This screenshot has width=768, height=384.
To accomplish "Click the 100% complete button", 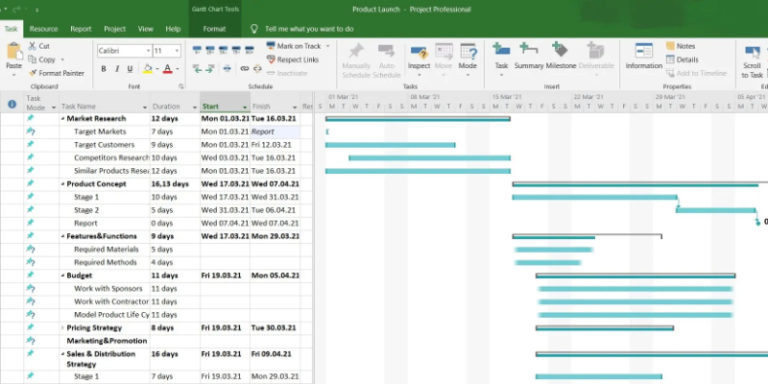I will tap(249, 50).
